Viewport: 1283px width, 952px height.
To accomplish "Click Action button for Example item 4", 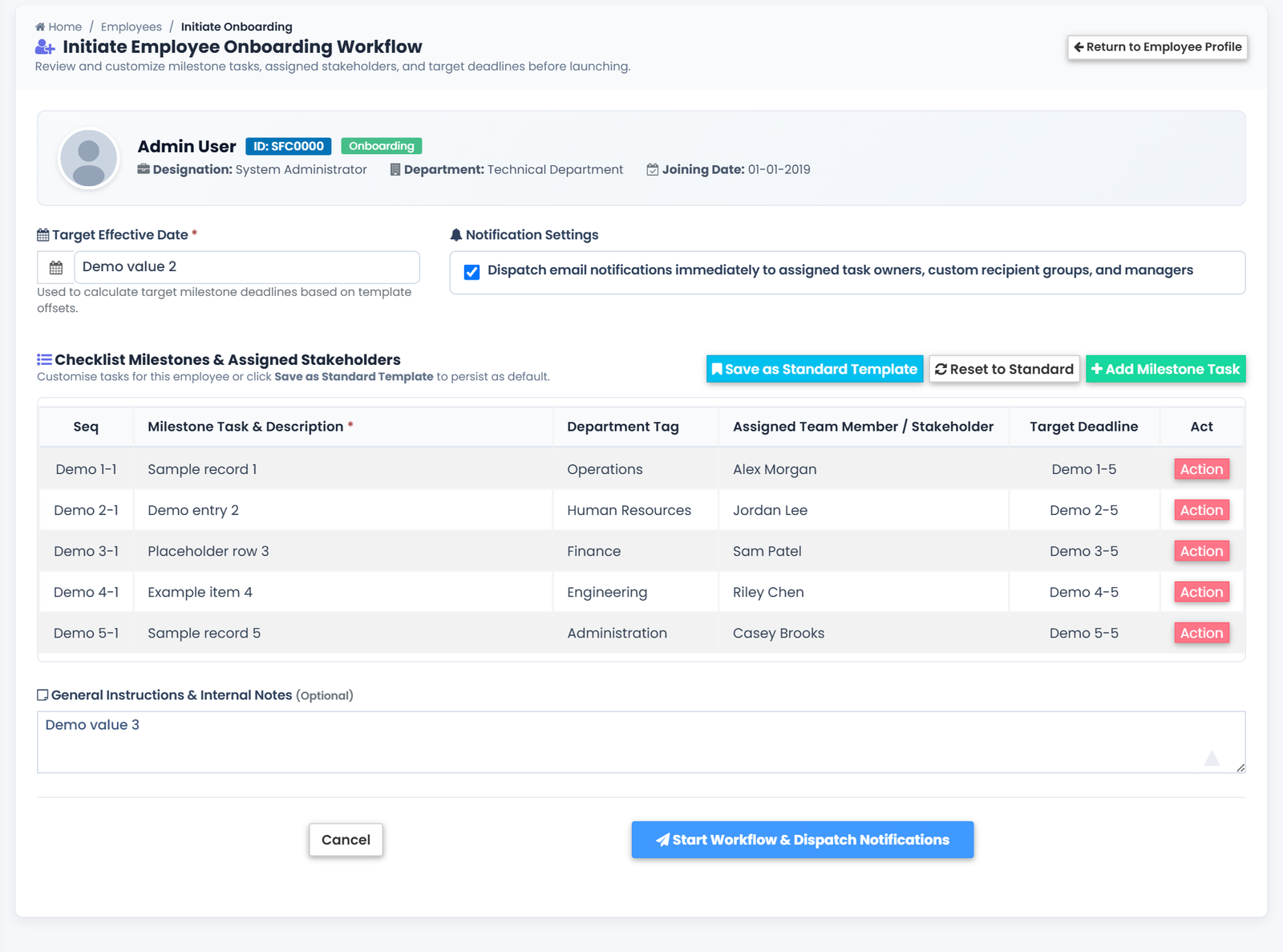I will pyautogui.click(x=1201, y=592).
